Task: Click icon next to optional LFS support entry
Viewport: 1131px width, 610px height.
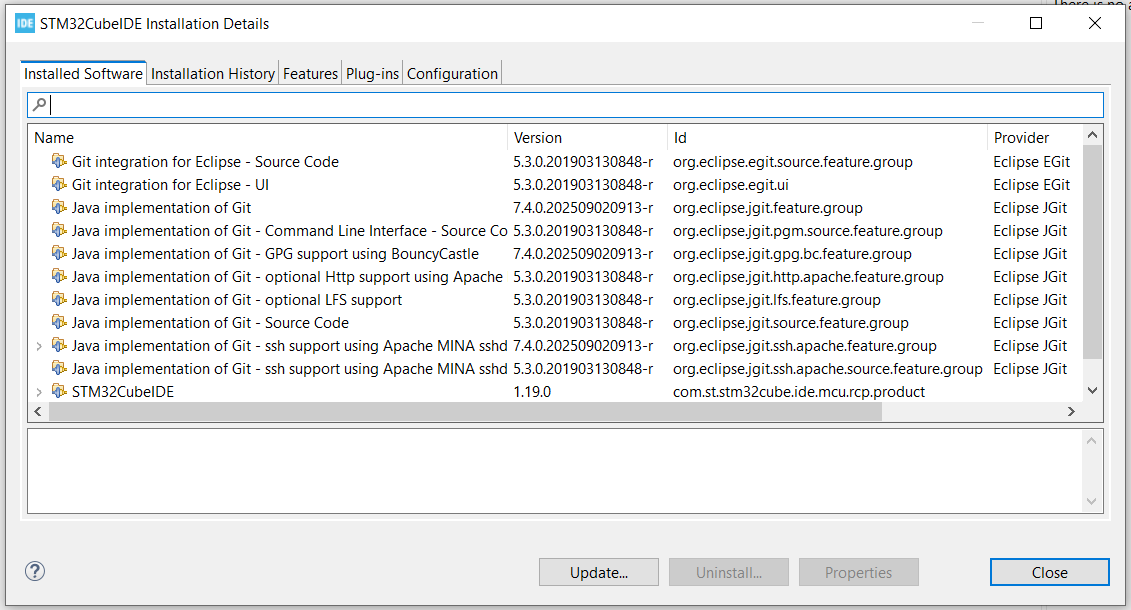Action: click(x=59, y=300)
